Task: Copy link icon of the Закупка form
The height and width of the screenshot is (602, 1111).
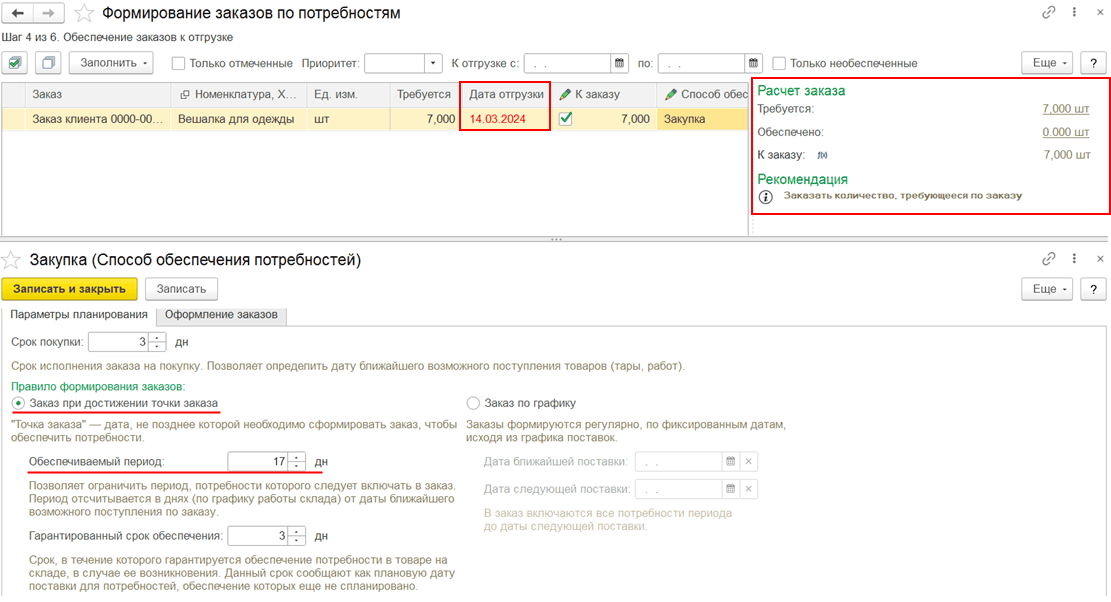Action: (x=1048, y=259)
